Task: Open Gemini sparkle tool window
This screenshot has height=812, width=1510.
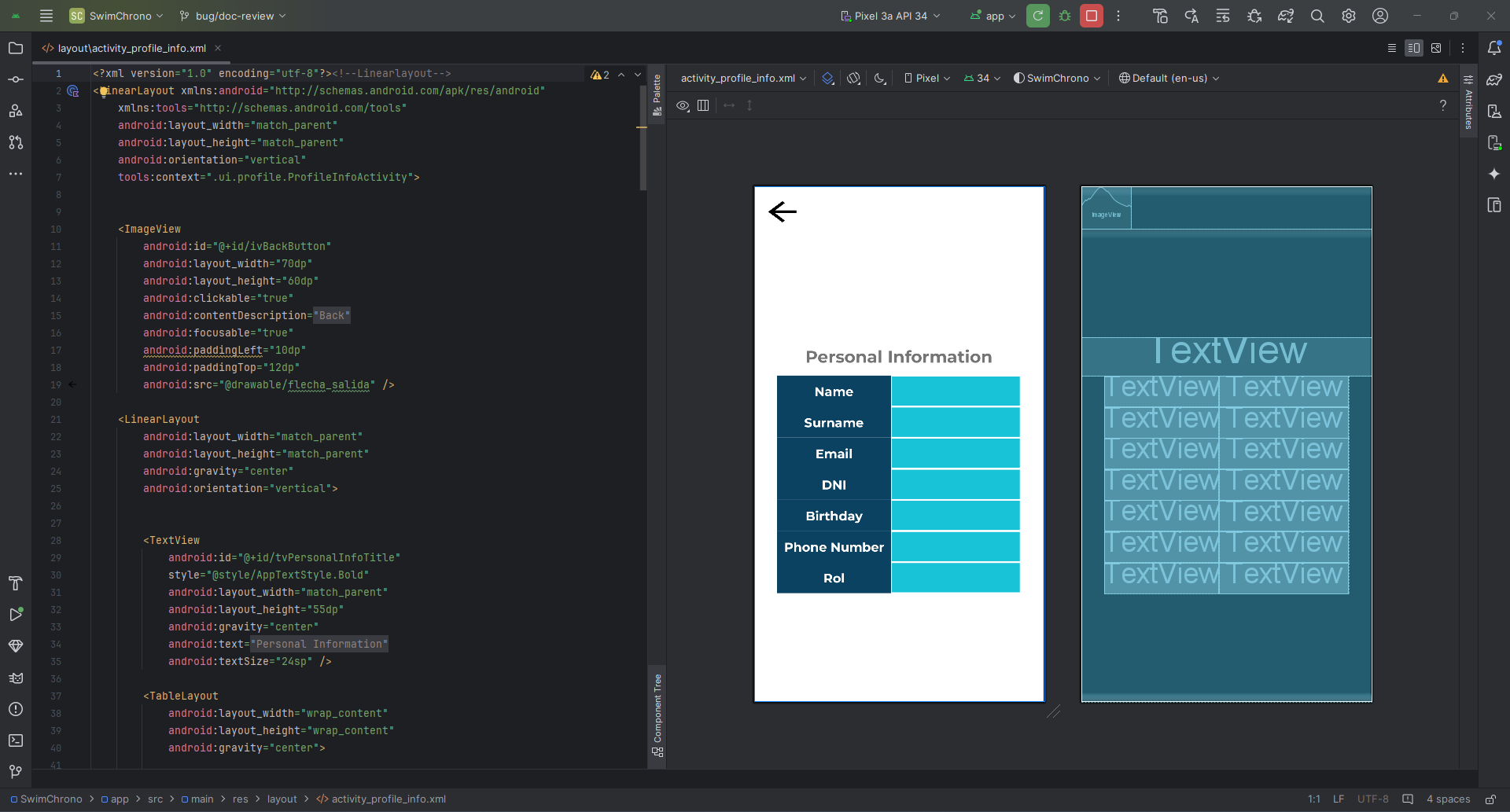Action: click(1494, 174)
